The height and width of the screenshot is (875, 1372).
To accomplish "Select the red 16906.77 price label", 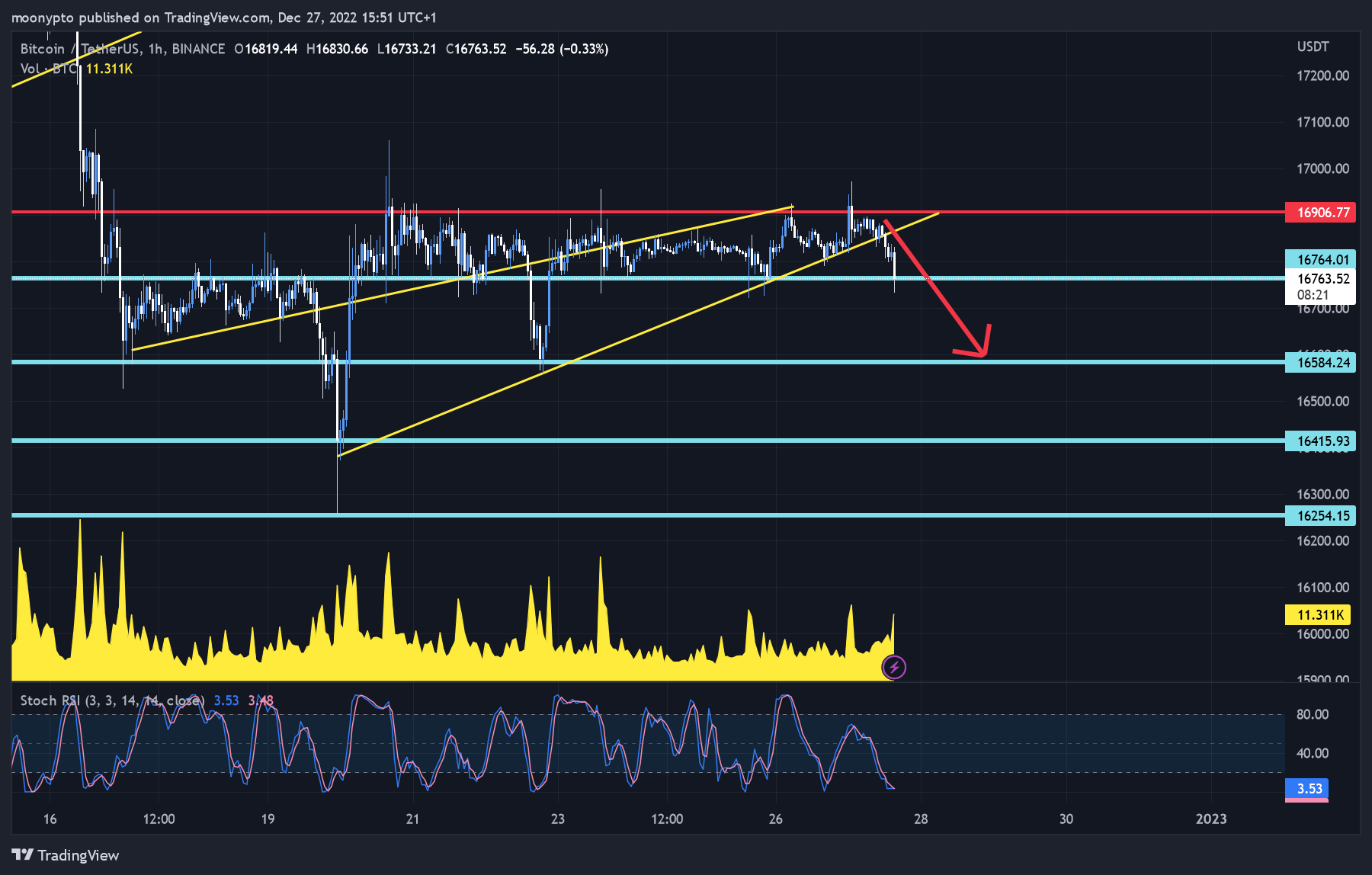I will (1321, 212).
